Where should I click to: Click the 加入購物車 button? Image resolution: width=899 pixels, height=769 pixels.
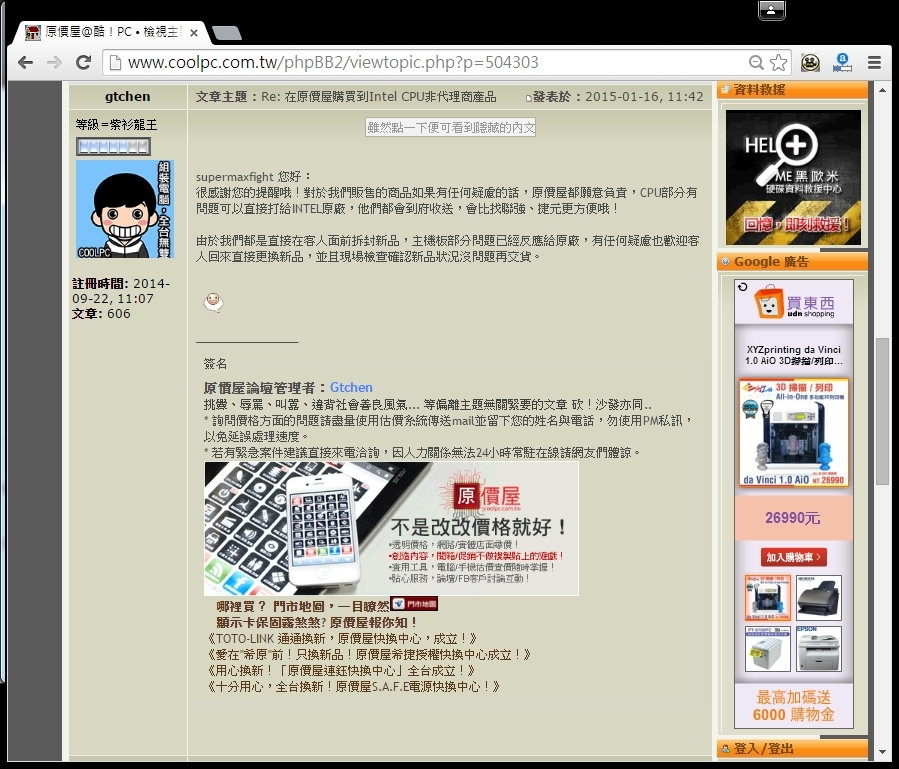click(794, 557)
